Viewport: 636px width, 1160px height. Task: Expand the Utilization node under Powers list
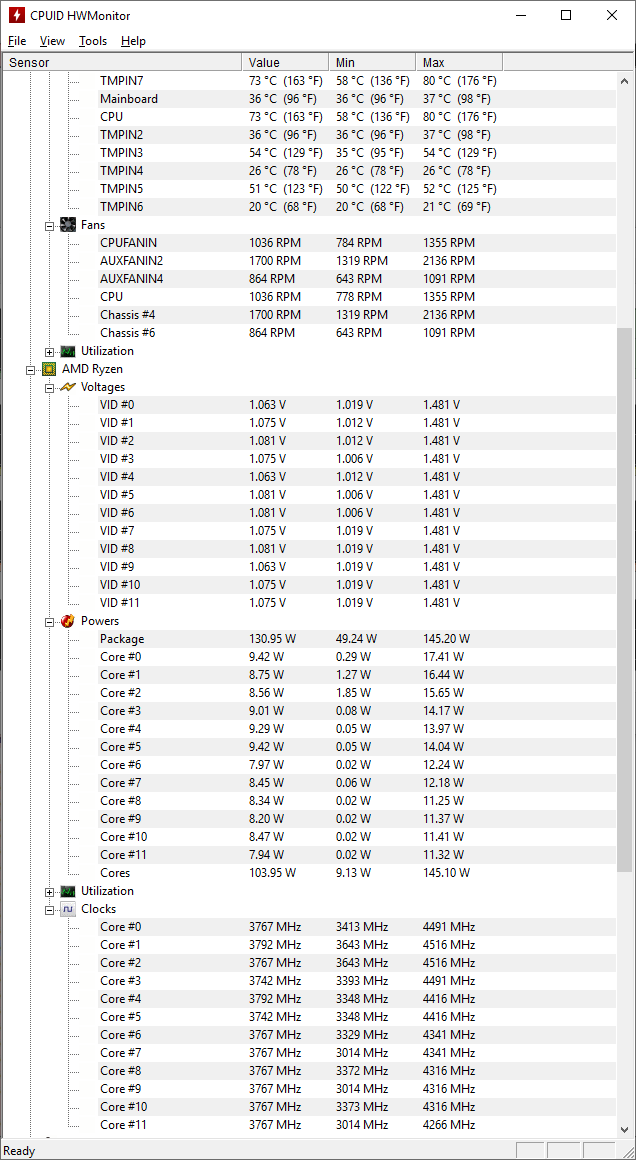pos(50,891)
